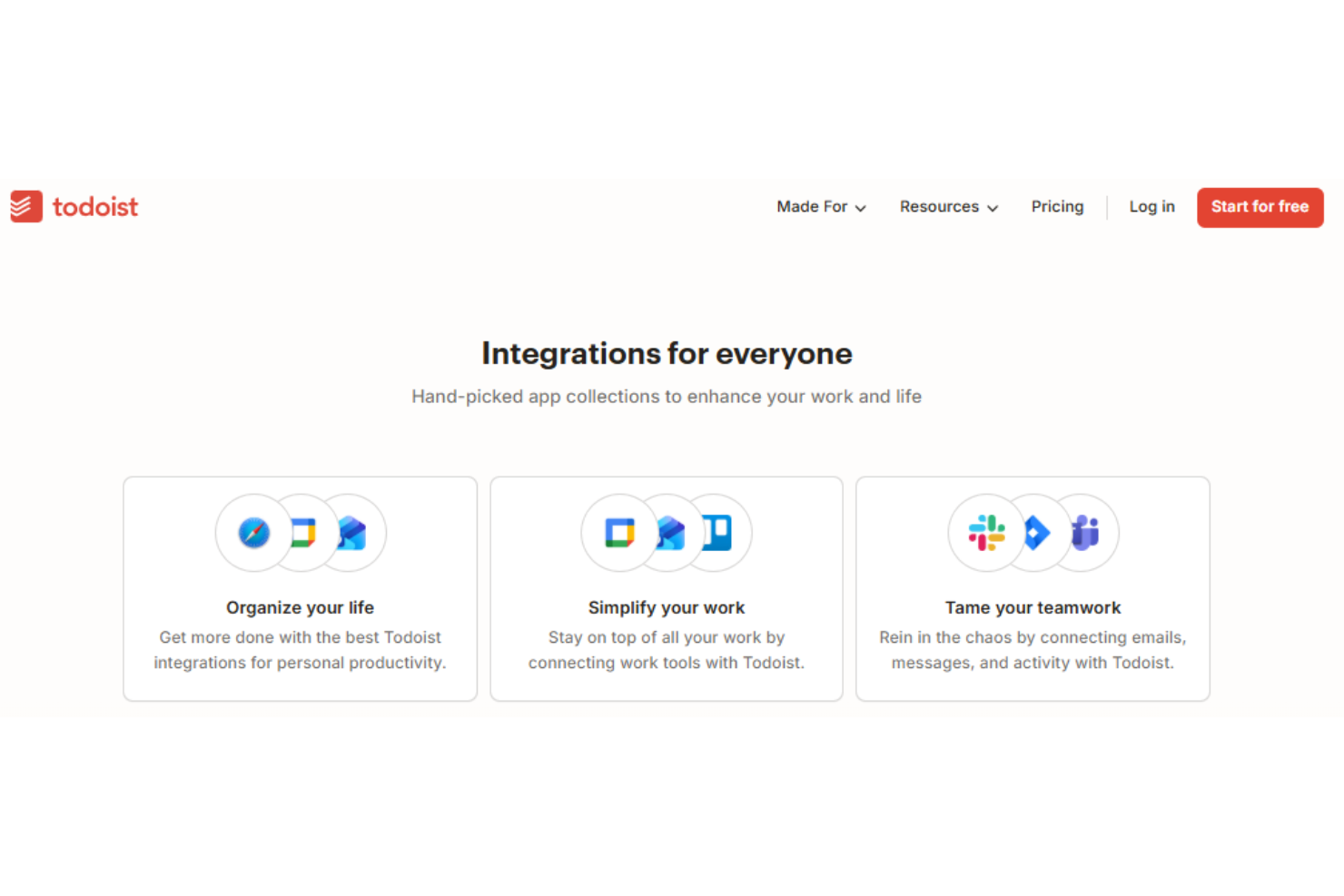Click the Microsoft Teams icon
Viewport: 1344px width, 896px height.
coord(1084,534)
